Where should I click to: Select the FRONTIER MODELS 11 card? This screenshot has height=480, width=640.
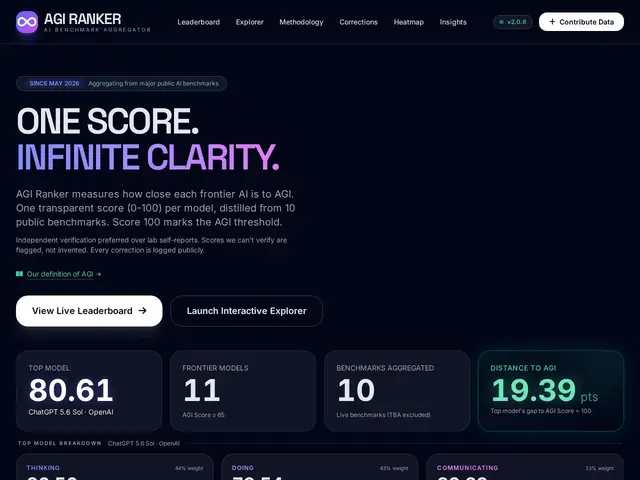pyautogui.click(x=243, y=391)
